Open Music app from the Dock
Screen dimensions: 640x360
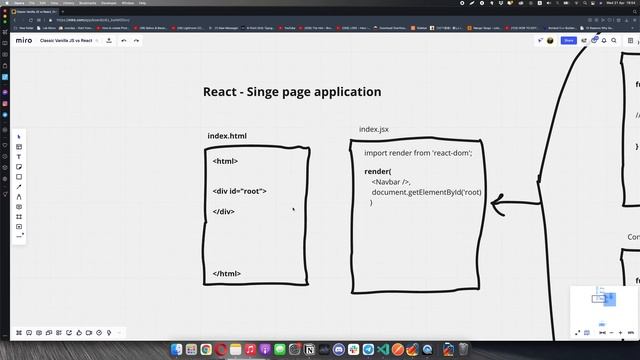[250, 349]
